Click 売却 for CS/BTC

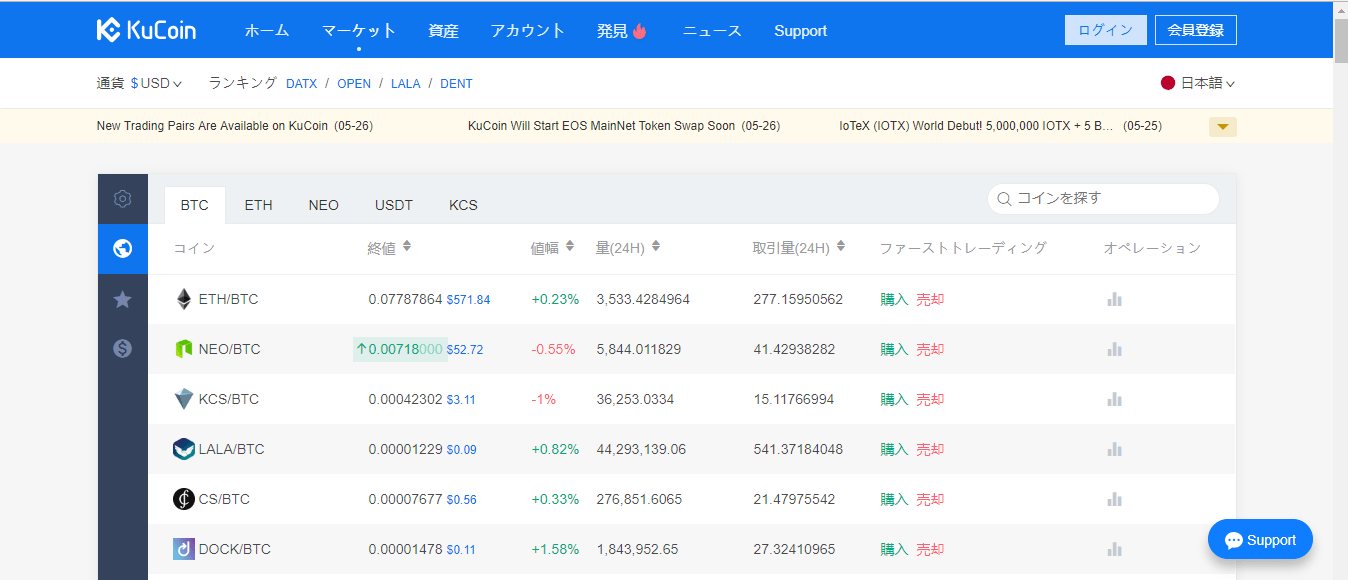coord(930,499)
